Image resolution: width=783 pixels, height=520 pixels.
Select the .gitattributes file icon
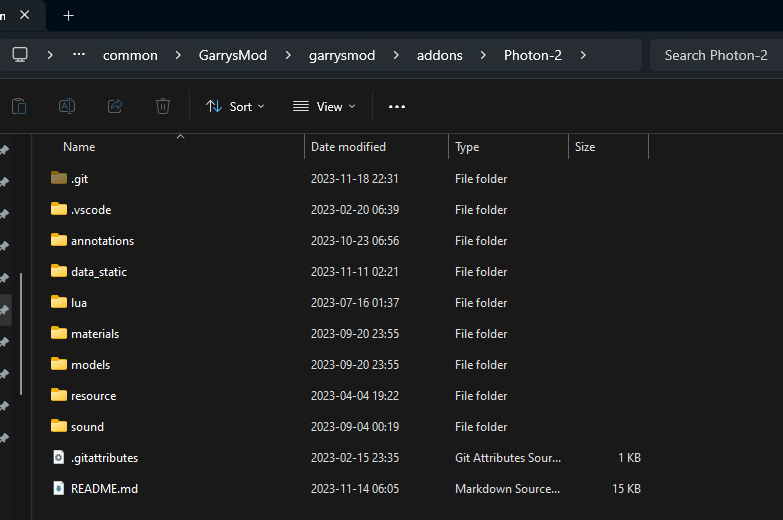click(59, 457)
